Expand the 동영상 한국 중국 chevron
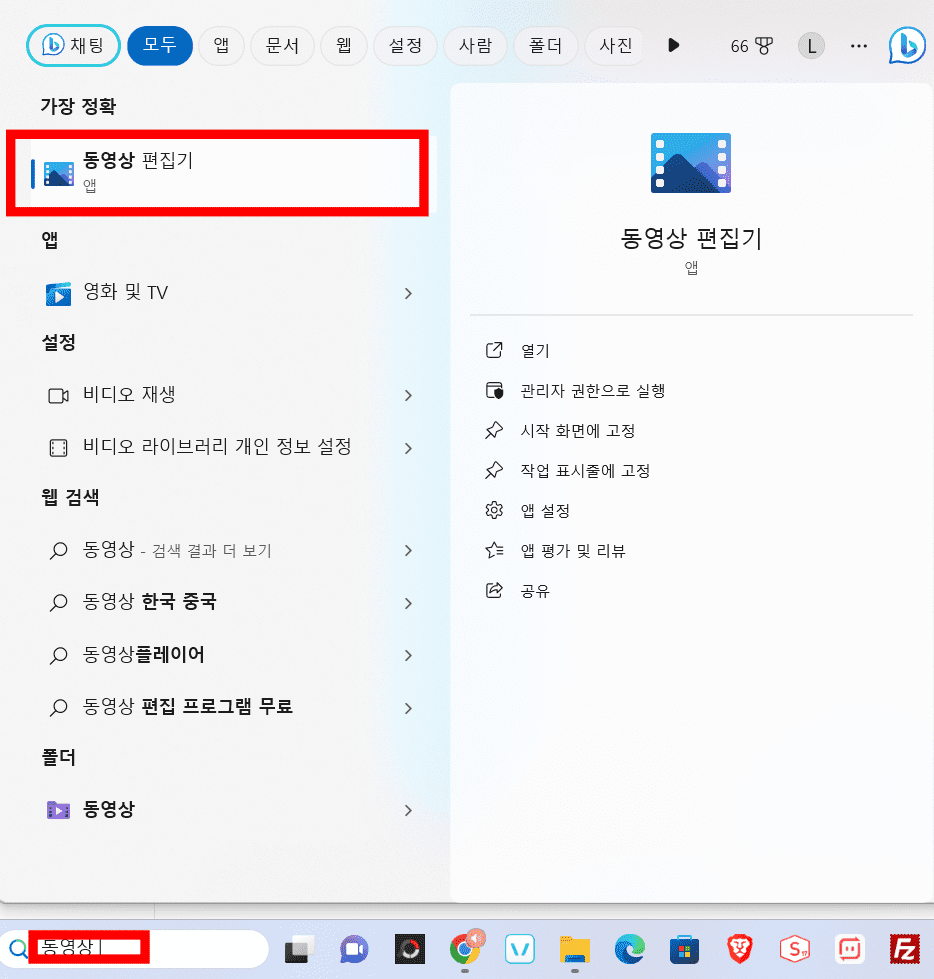Image resolution: width=934 pixels, height=979 pixels. [x=408, y=603]
